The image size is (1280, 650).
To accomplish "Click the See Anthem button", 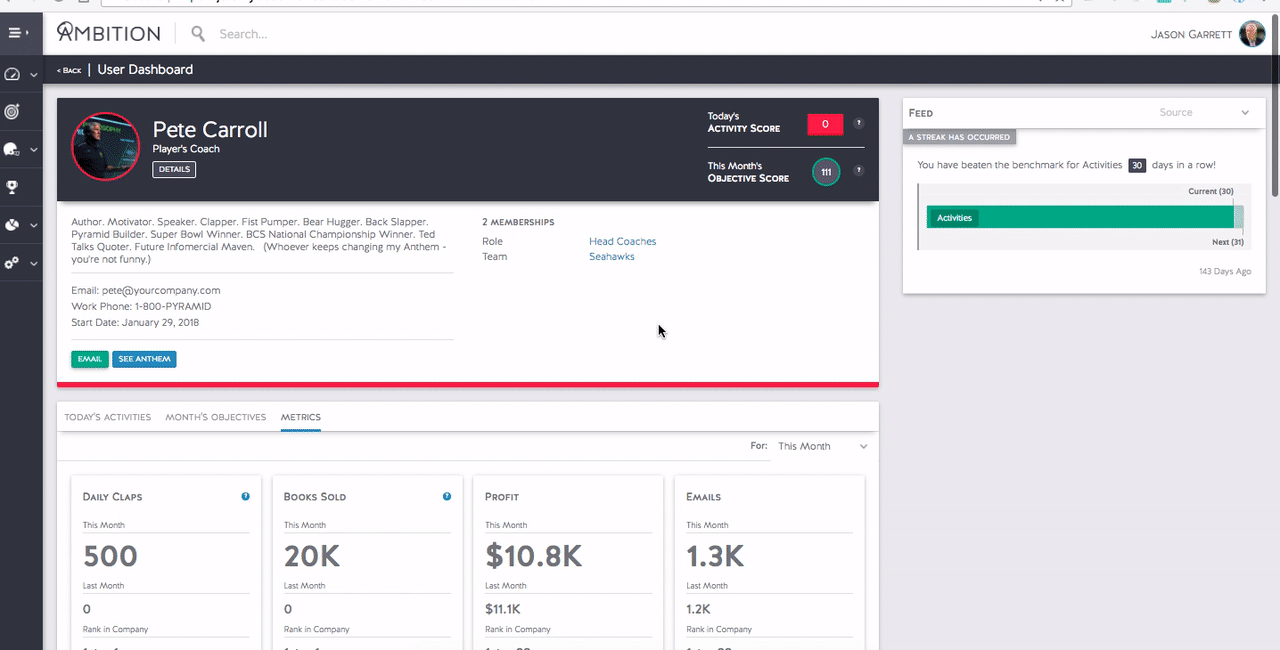I will 144,359.
